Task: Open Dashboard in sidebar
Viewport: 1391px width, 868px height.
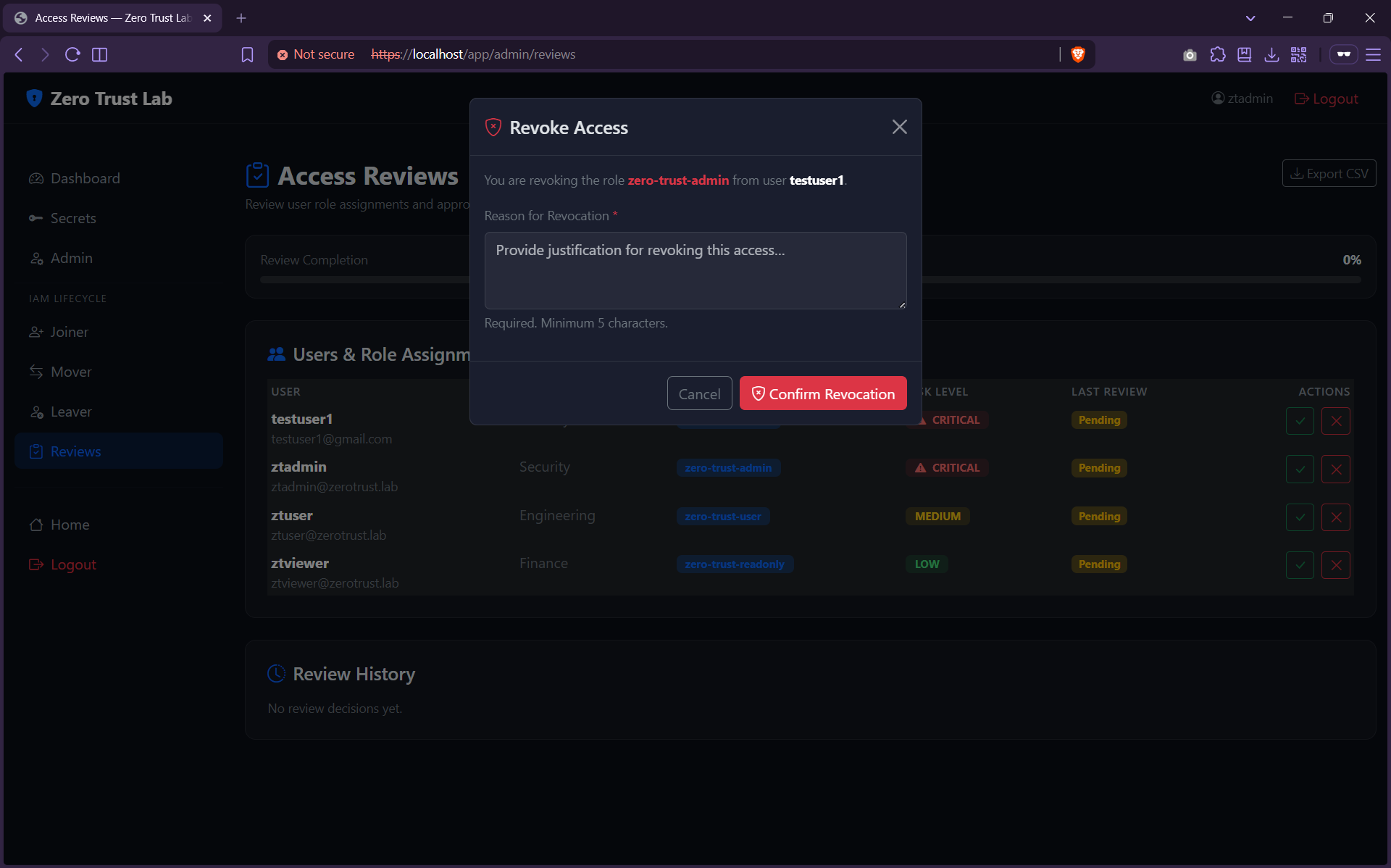Action: pos(85,178)
